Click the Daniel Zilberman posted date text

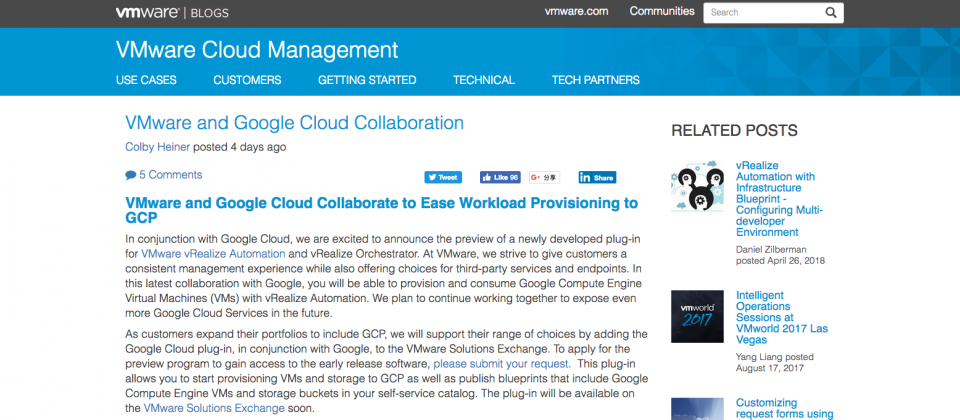(x=780, y=255)
